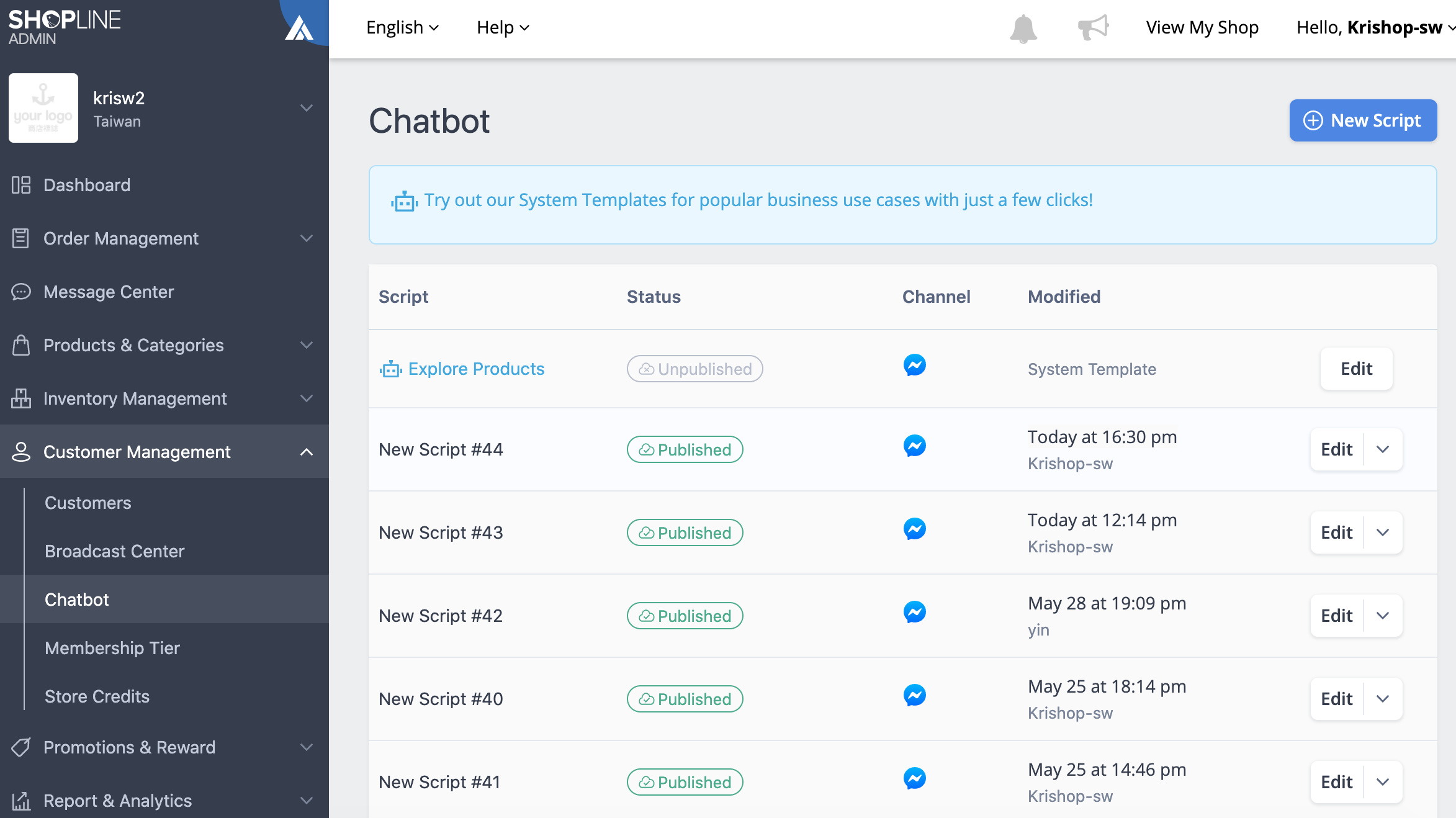The width and height of the screenshot is (1456, 818).
Task: Edit New Script #42
Action: coord(1337,616)
